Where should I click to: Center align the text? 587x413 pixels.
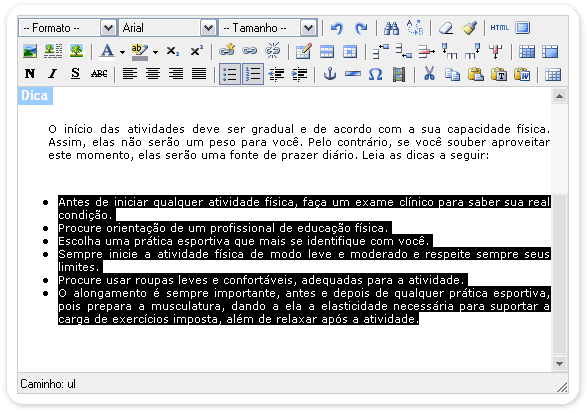pyautogui.click(x=153, y=74)
